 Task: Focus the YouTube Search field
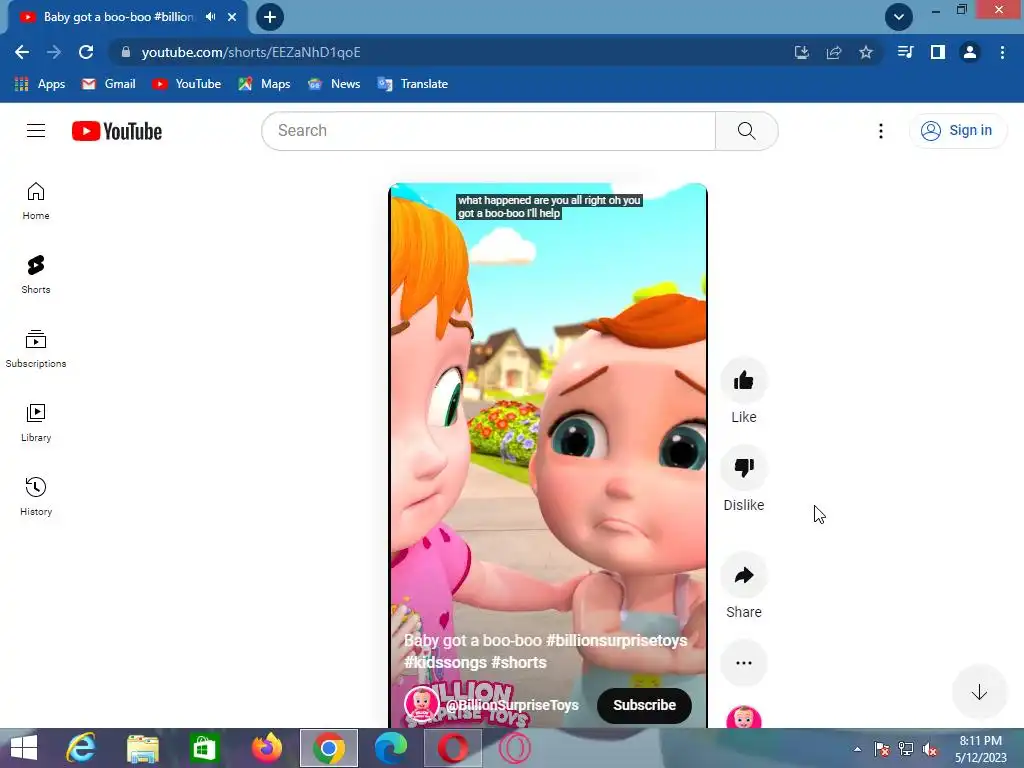pos(488,131)
